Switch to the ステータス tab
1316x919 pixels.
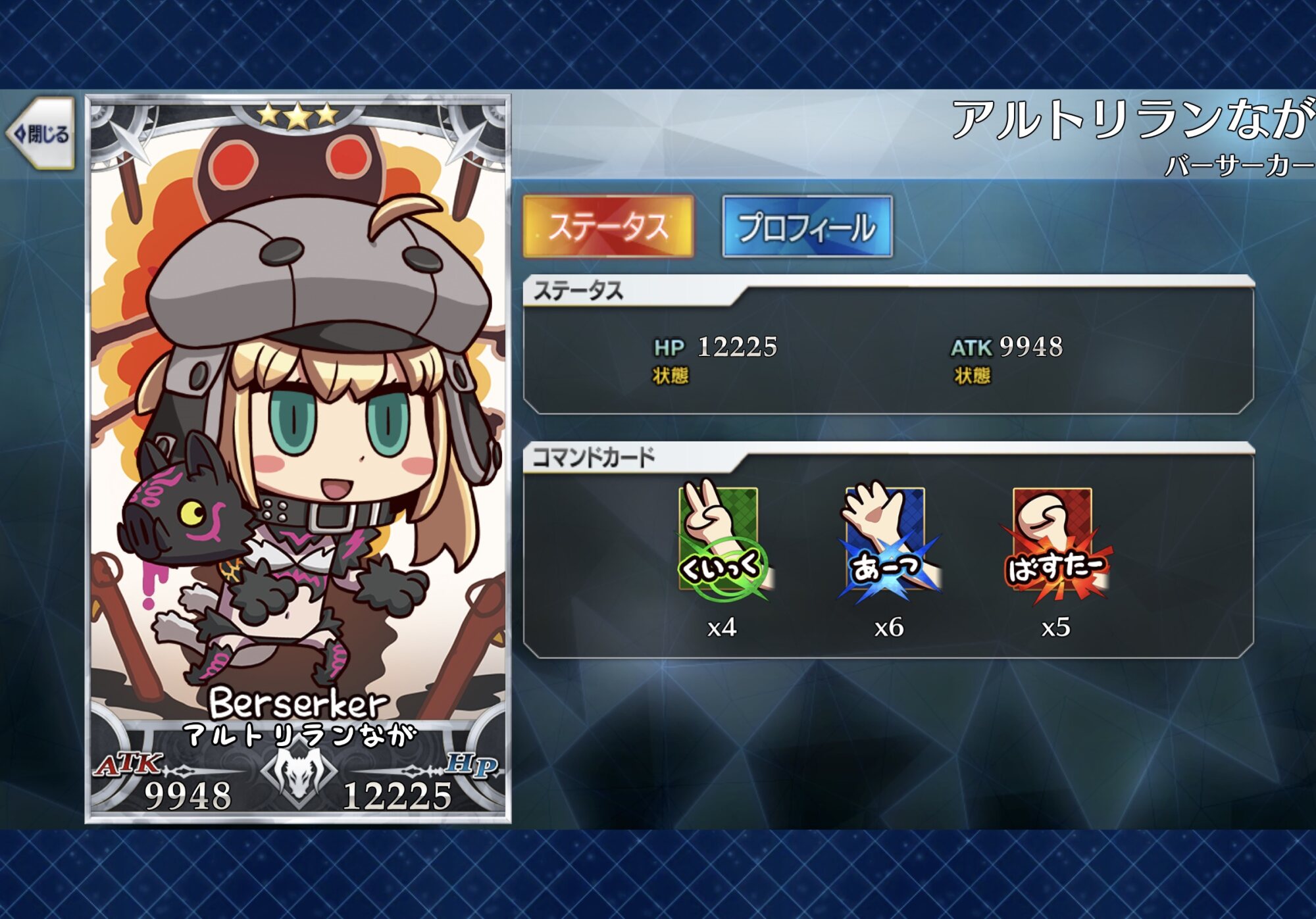pos(609,227)
